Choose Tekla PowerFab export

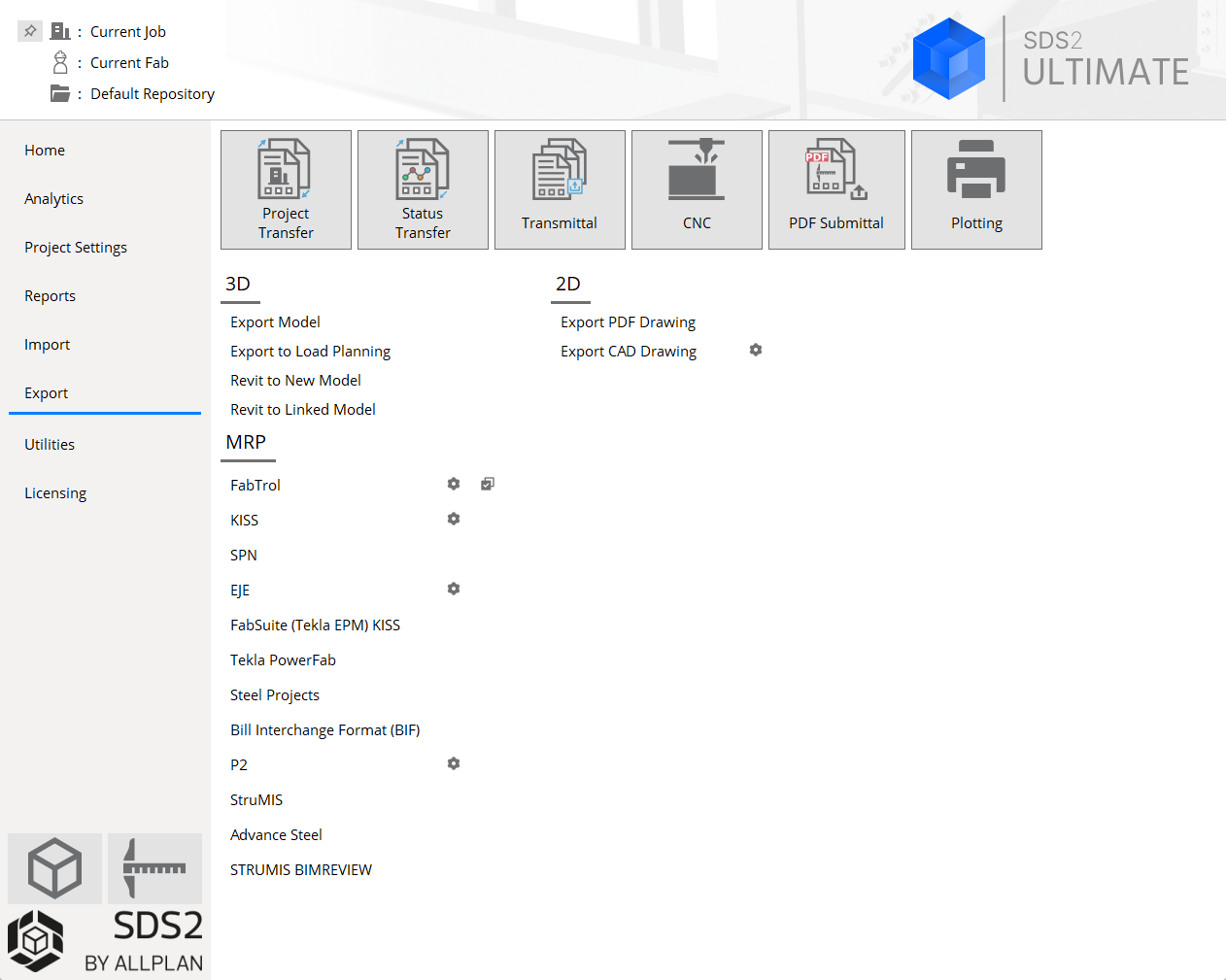click(x=284, y=660)
